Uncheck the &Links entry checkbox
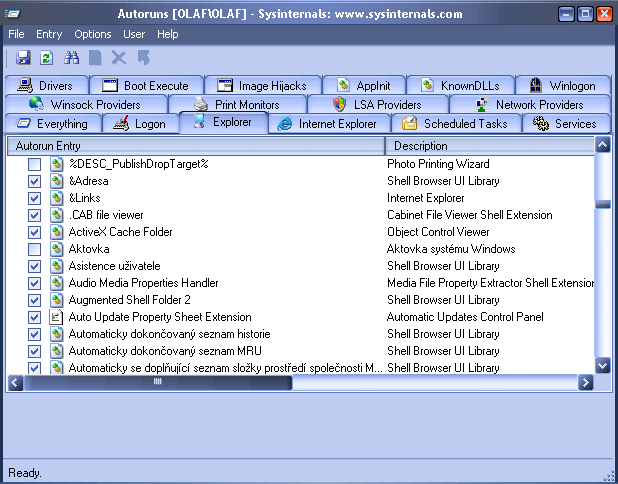 34,198
